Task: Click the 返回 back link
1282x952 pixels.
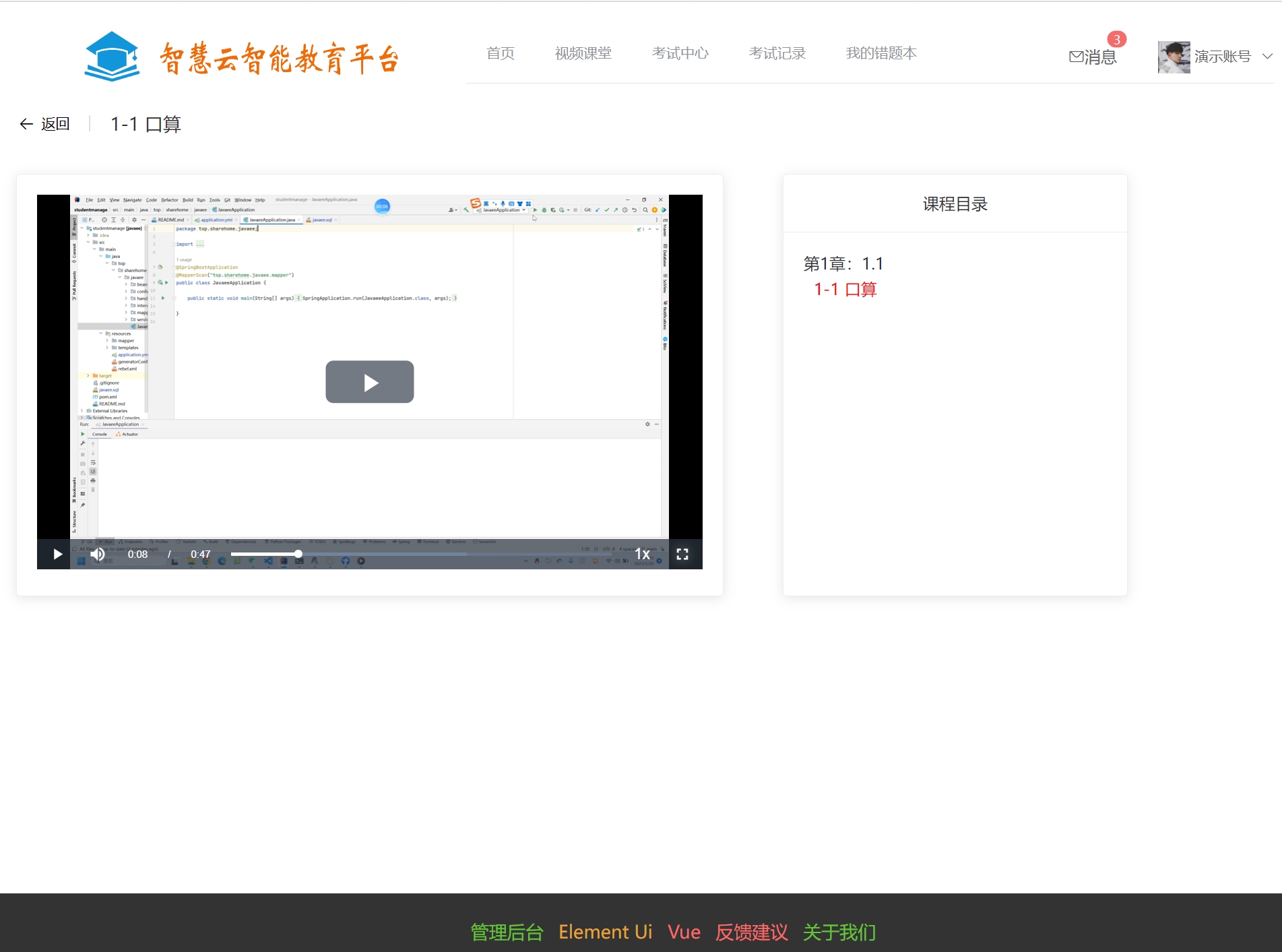Action: point(55,124)
